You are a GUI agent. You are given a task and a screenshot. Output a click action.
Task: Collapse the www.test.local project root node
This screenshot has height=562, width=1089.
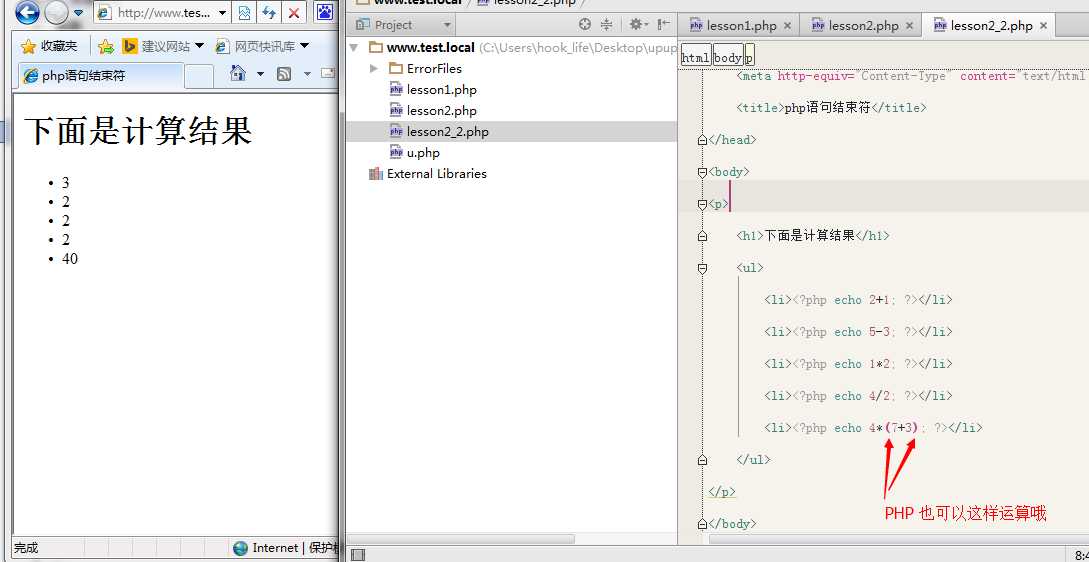pos(355,48)
